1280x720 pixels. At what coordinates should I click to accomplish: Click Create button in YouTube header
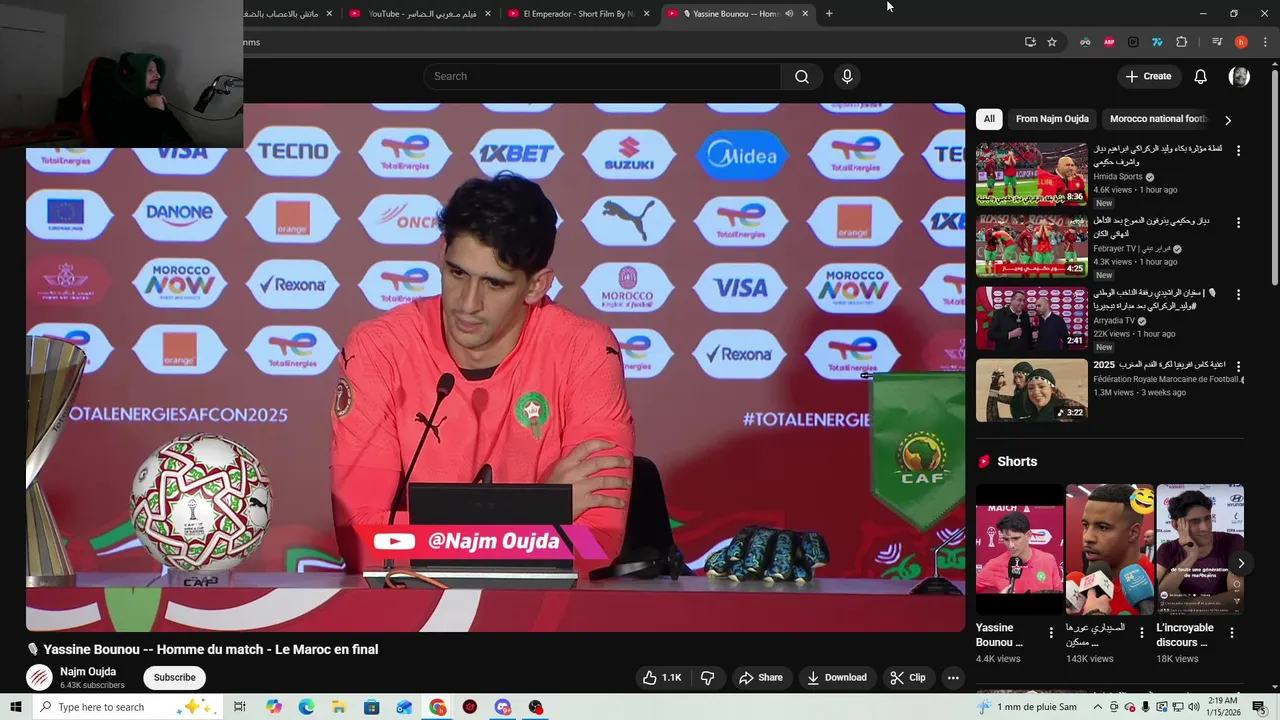coord(1148,76)
